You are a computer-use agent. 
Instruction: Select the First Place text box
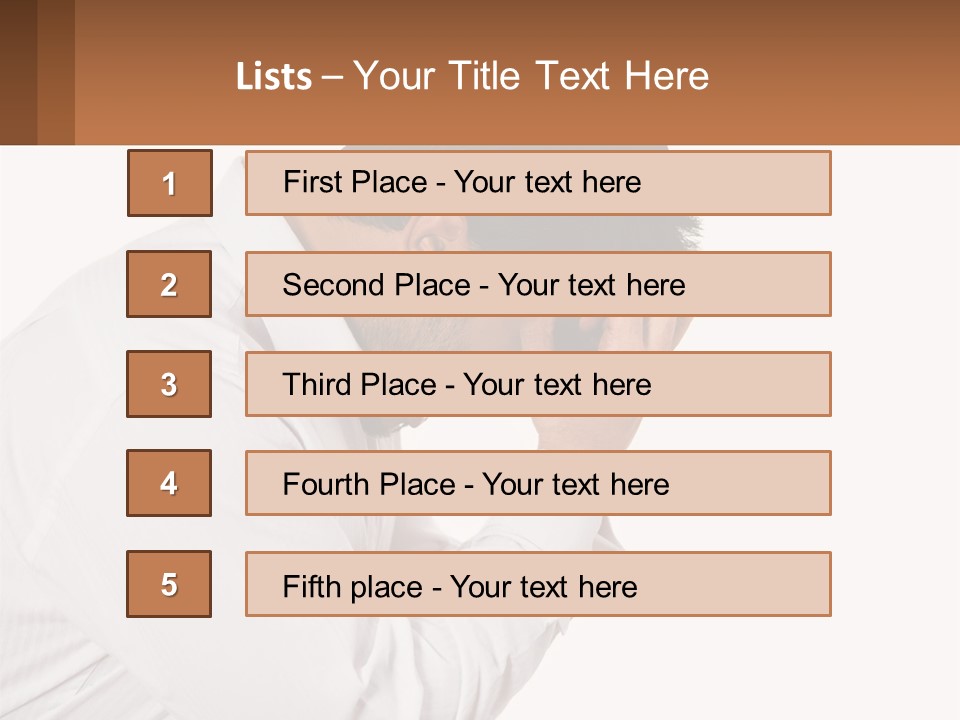click(538, 183)
